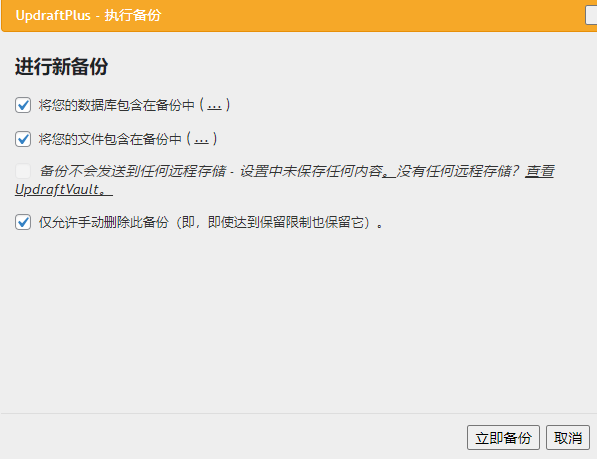Viewport: 597px width, 459px height.
Task: Click the 备份不会发送到任何远程存储 notice text
Action: coord(133,171)
